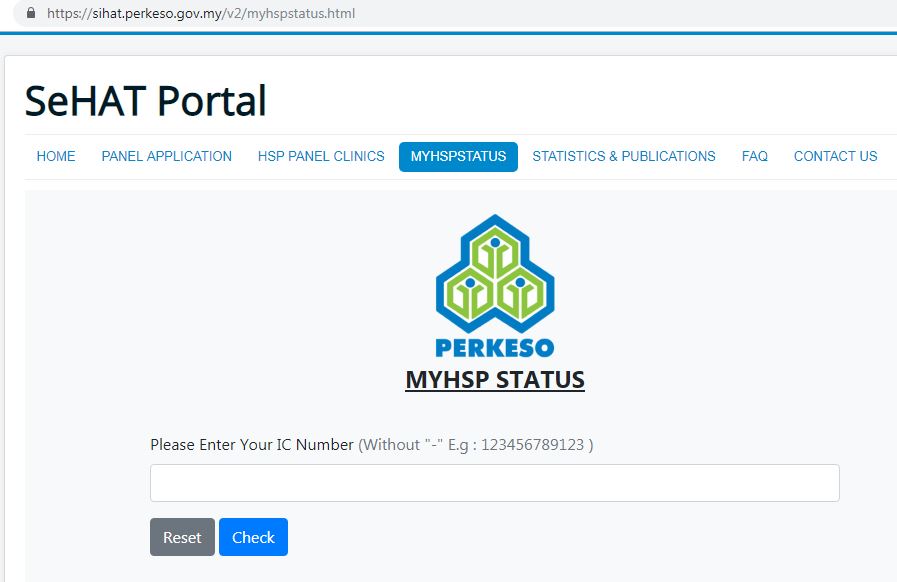897x582 pixels.
Task: Click the MYHSP STATUS heading
Action: 495,380
